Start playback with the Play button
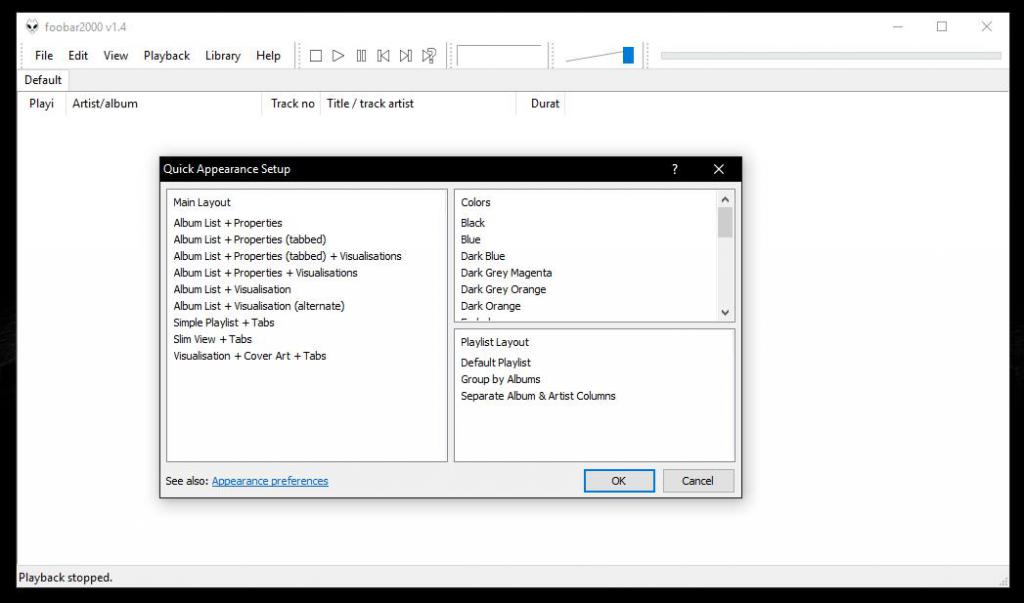The width and height of the screenshot is (1024, 603). pyautogui.click(x=338, y=56)
